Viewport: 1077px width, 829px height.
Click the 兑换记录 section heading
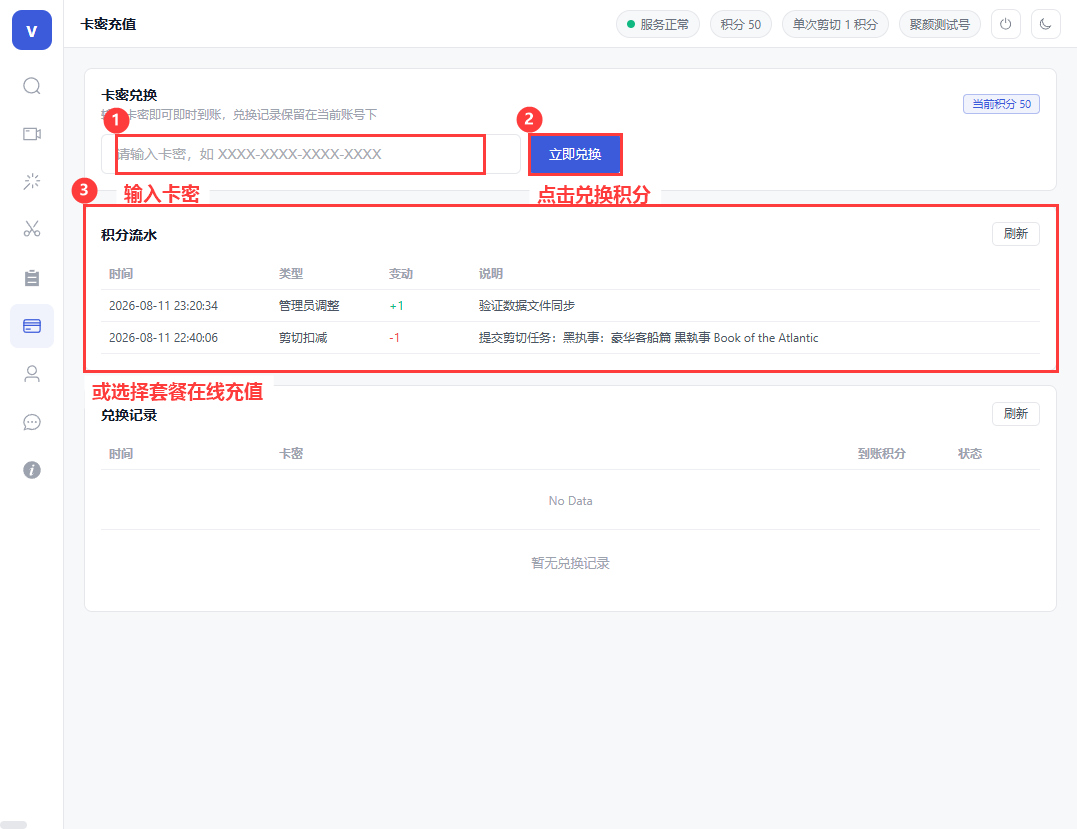(129, 415)
